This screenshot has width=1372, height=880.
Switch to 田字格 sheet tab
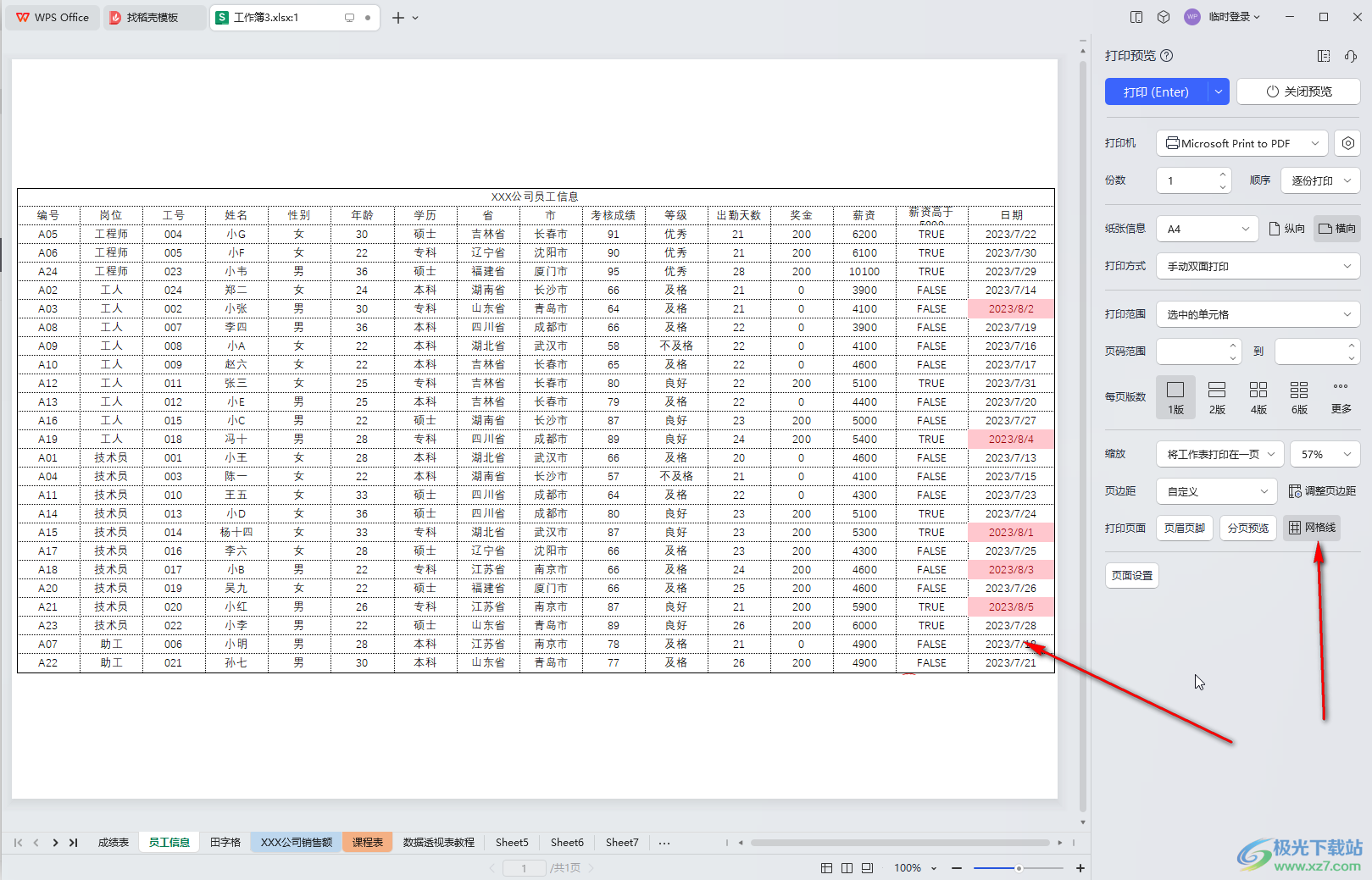pyautogui.click(x=225, y=843)
